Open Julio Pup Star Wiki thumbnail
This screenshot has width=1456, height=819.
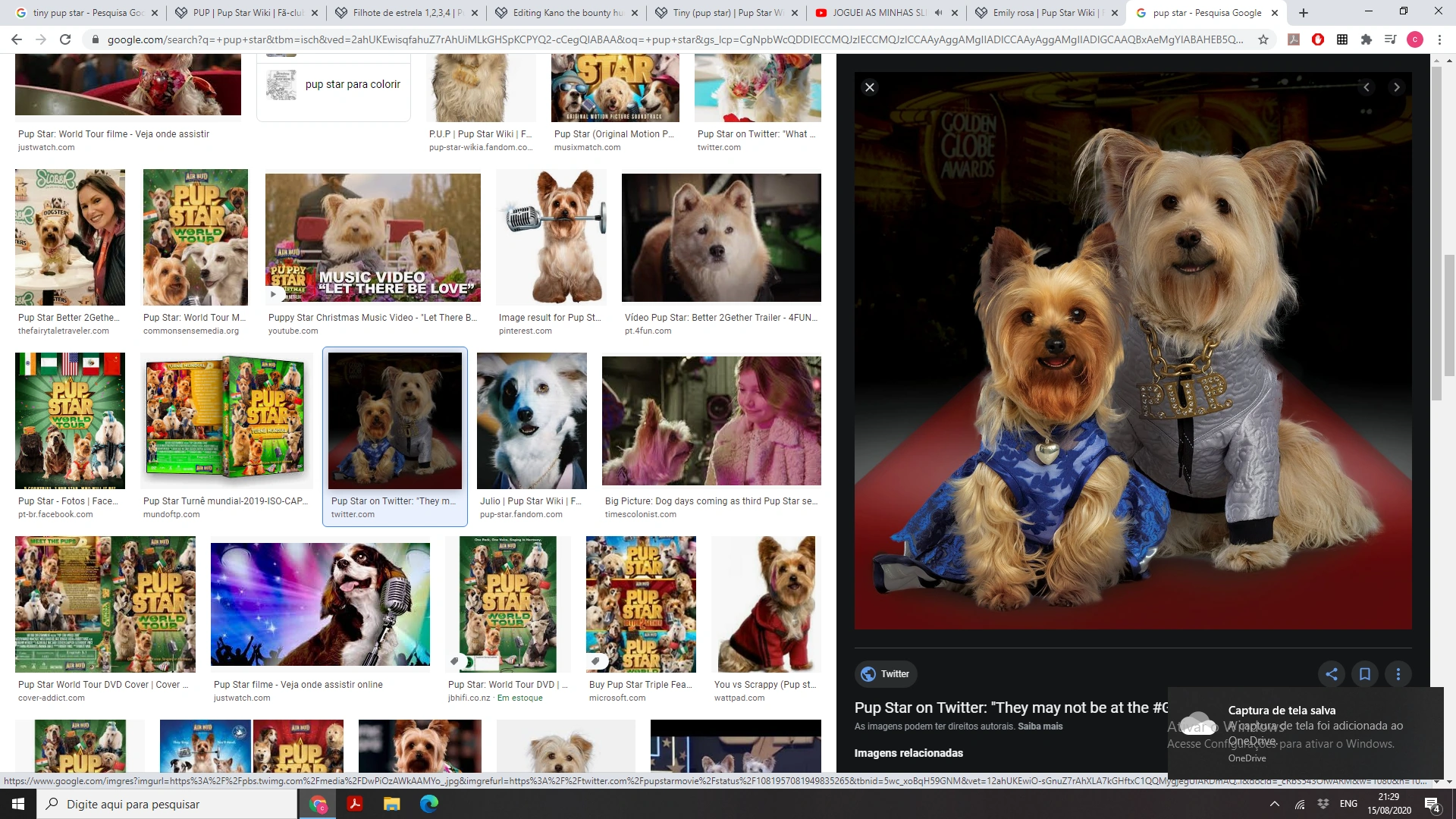531,421
